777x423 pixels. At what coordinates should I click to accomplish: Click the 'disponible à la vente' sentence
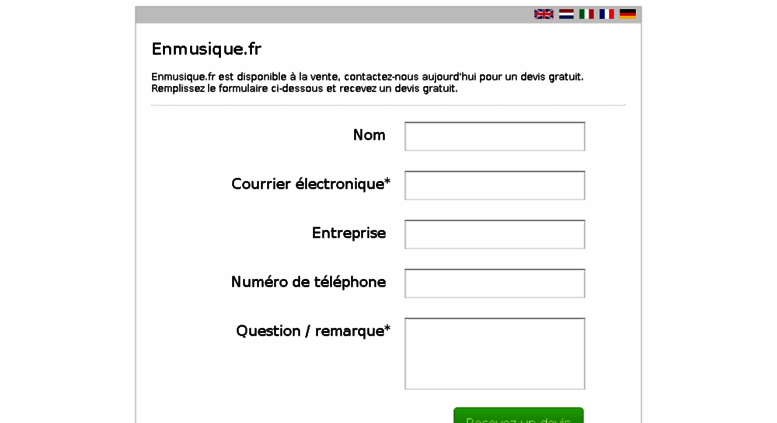[367, 77]
